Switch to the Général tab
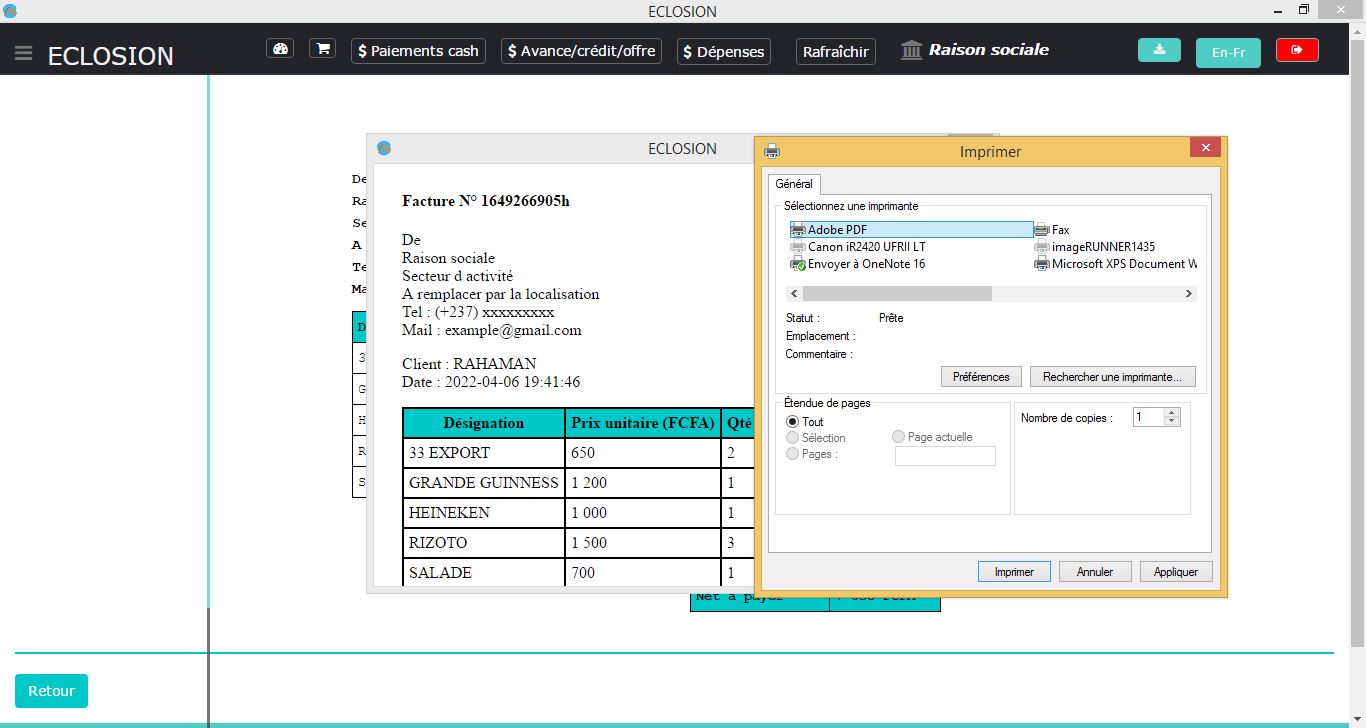1366x728 pixels. point(794,184)
